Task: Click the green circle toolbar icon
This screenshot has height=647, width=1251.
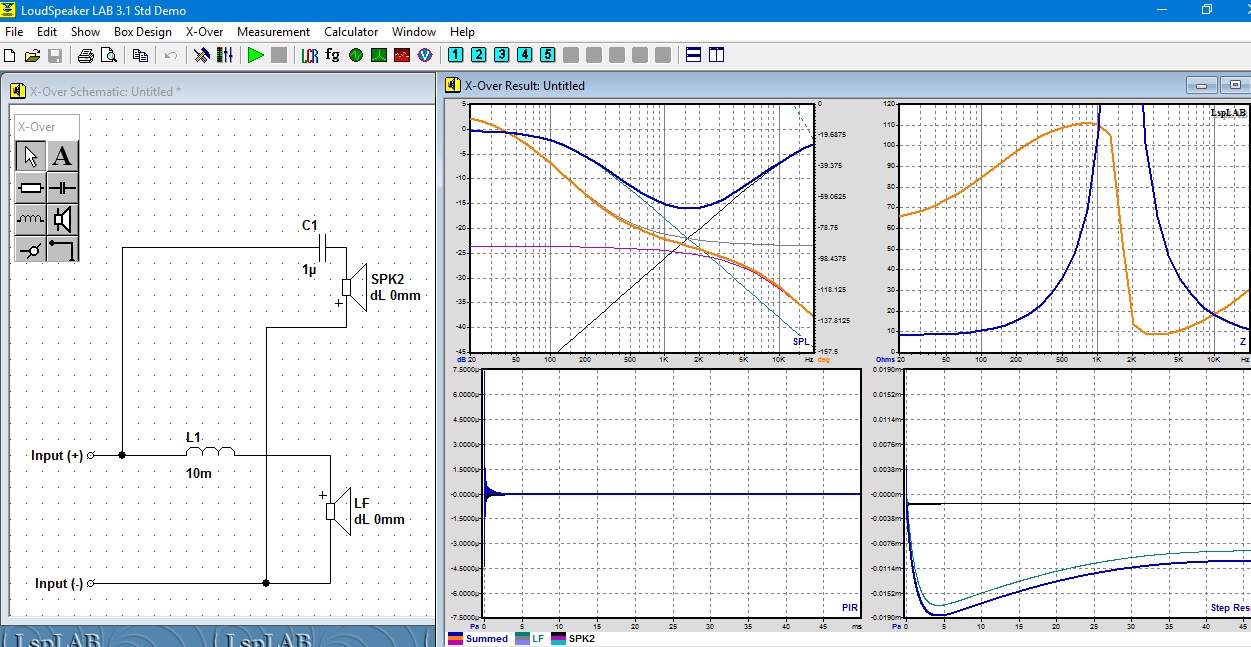Action: coord(356,55)
